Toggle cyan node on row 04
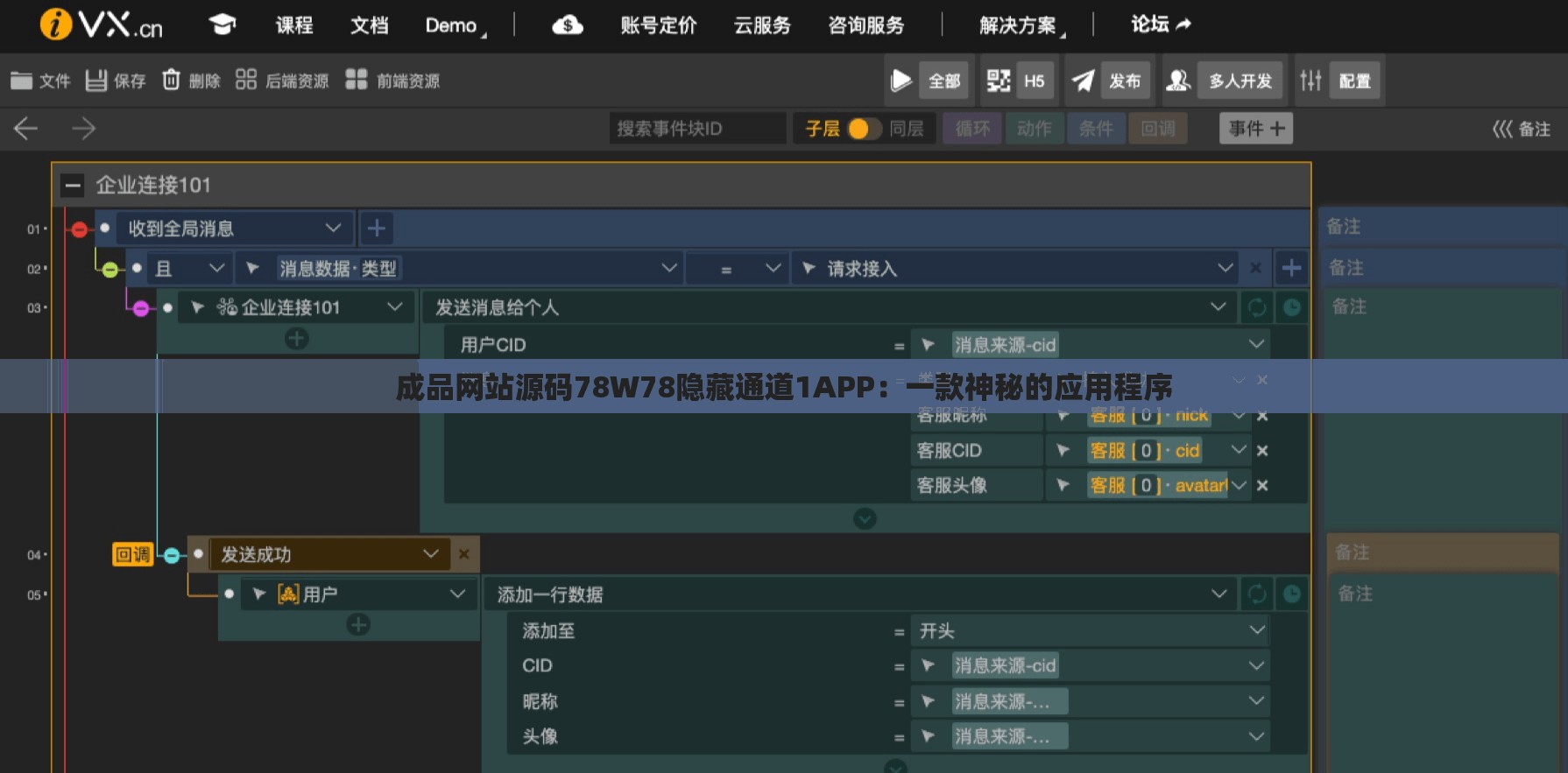The height and width of the screenshot is (773, 1568). click(172, 555)
